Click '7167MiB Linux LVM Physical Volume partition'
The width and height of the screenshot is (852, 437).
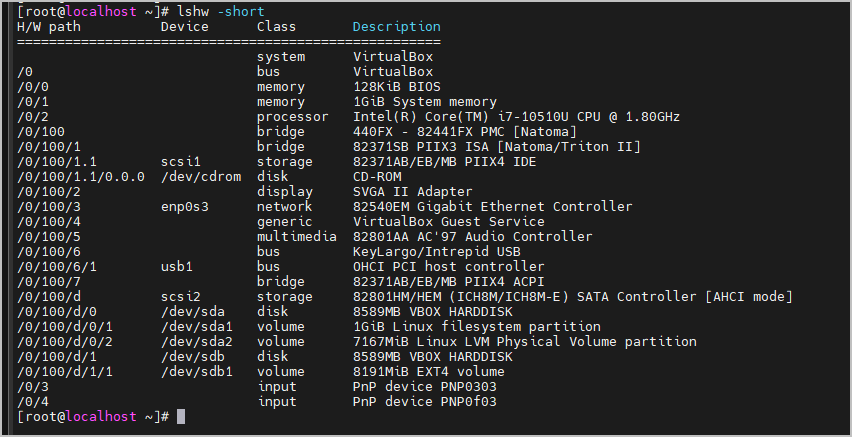(525, 341)
